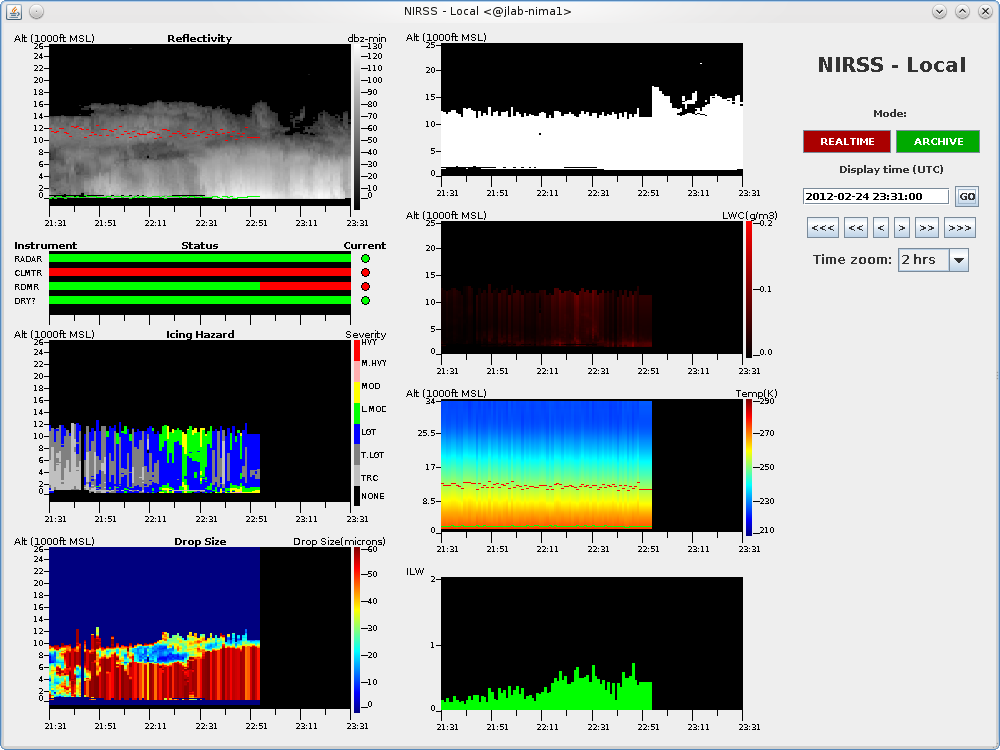Click the Display time input field

point(876,197)
